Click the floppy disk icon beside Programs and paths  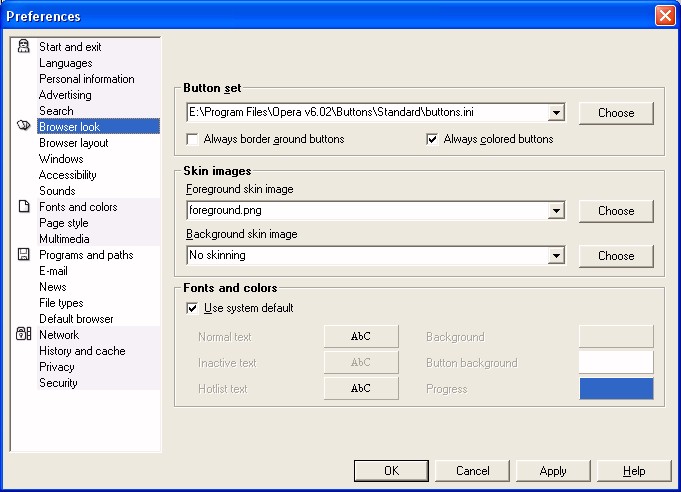(23, 254)
